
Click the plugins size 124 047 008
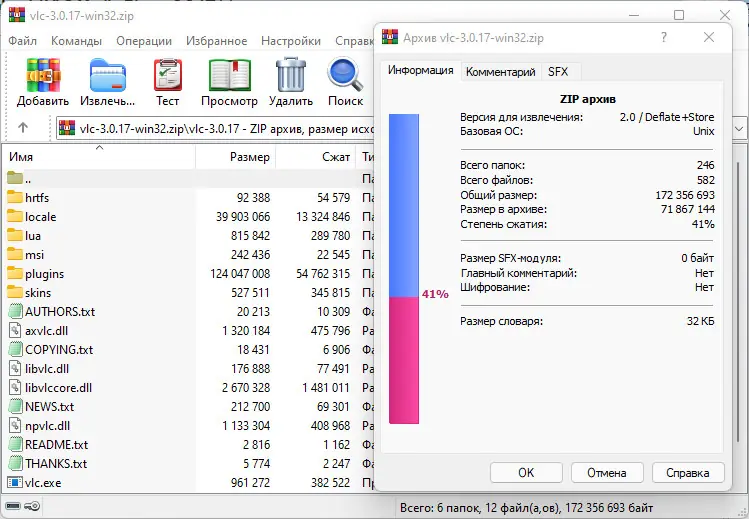pos(240,274)
